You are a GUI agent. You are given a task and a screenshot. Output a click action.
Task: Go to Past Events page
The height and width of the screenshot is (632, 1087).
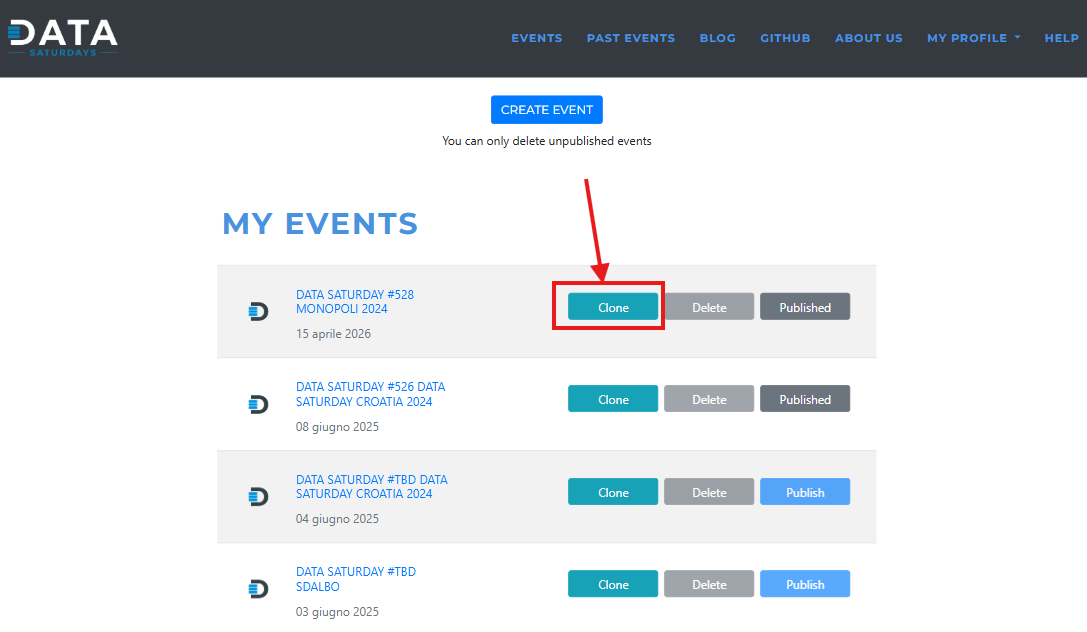pyautogui.click(x=631, y=38)
